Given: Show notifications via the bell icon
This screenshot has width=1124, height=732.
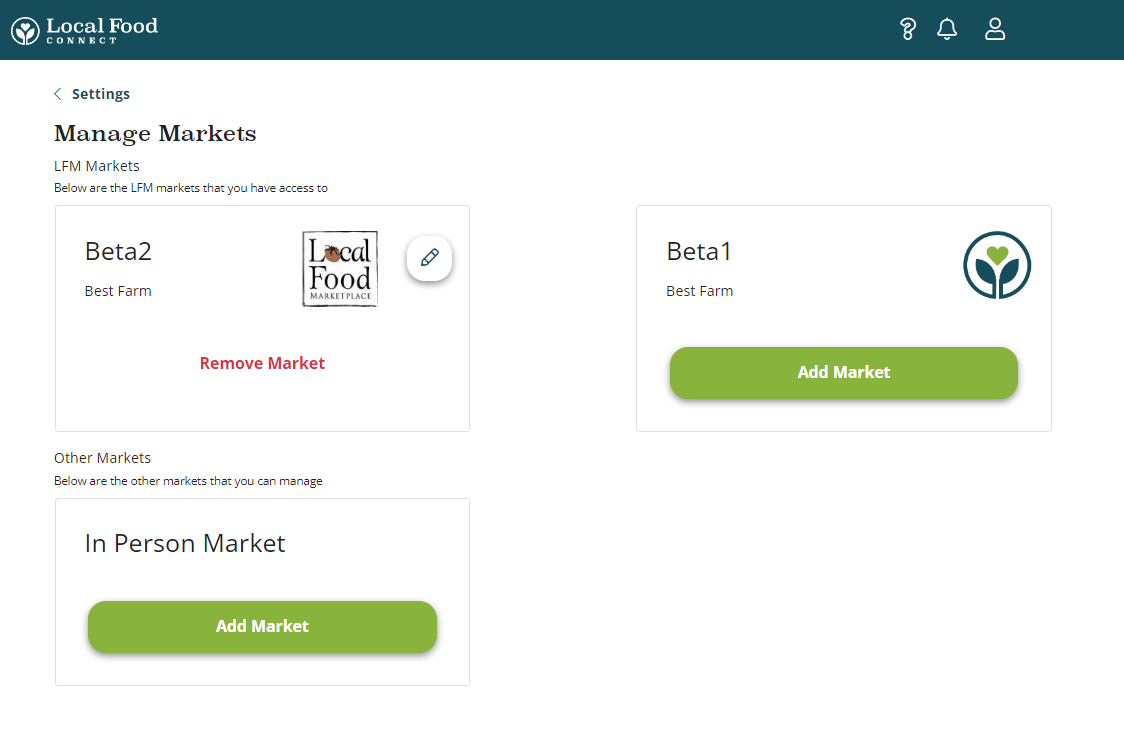Looking at the screenshot, I should (947, 30).
